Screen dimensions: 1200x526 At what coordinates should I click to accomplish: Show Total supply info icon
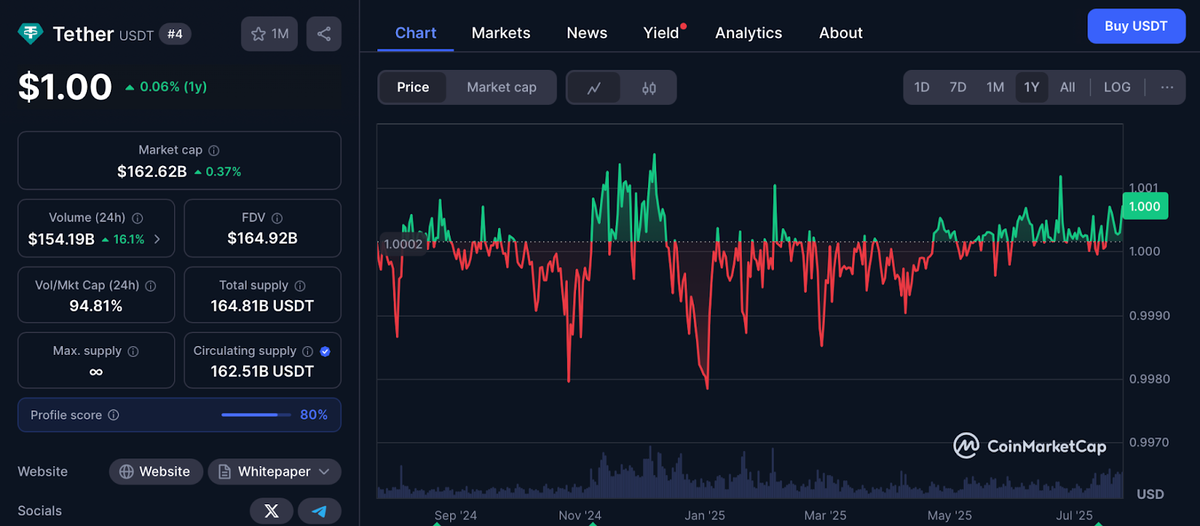299,286
